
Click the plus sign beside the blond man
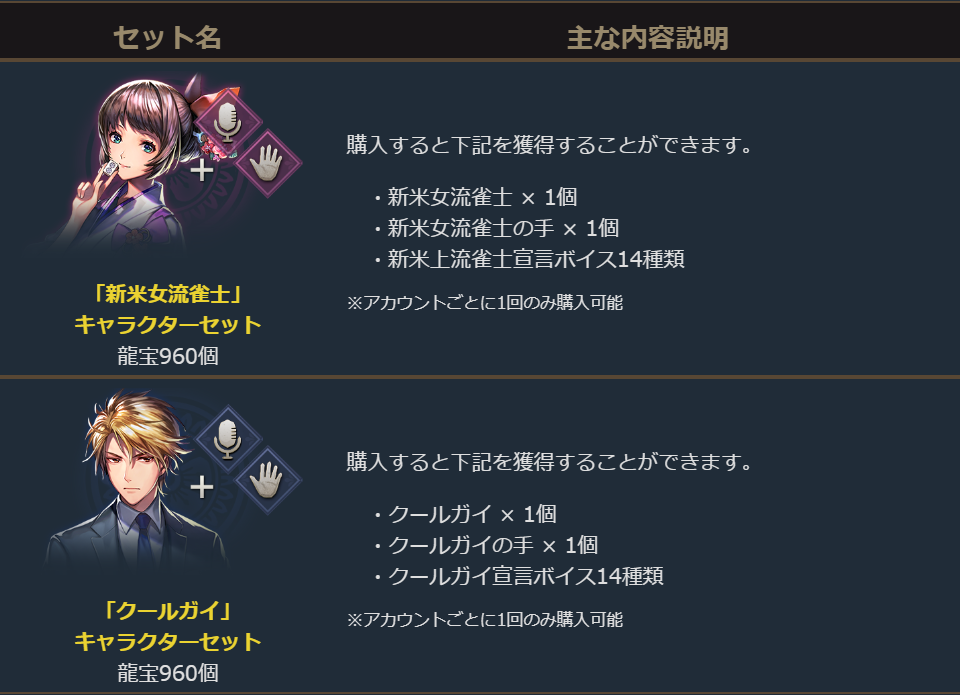tap(202, 487)
